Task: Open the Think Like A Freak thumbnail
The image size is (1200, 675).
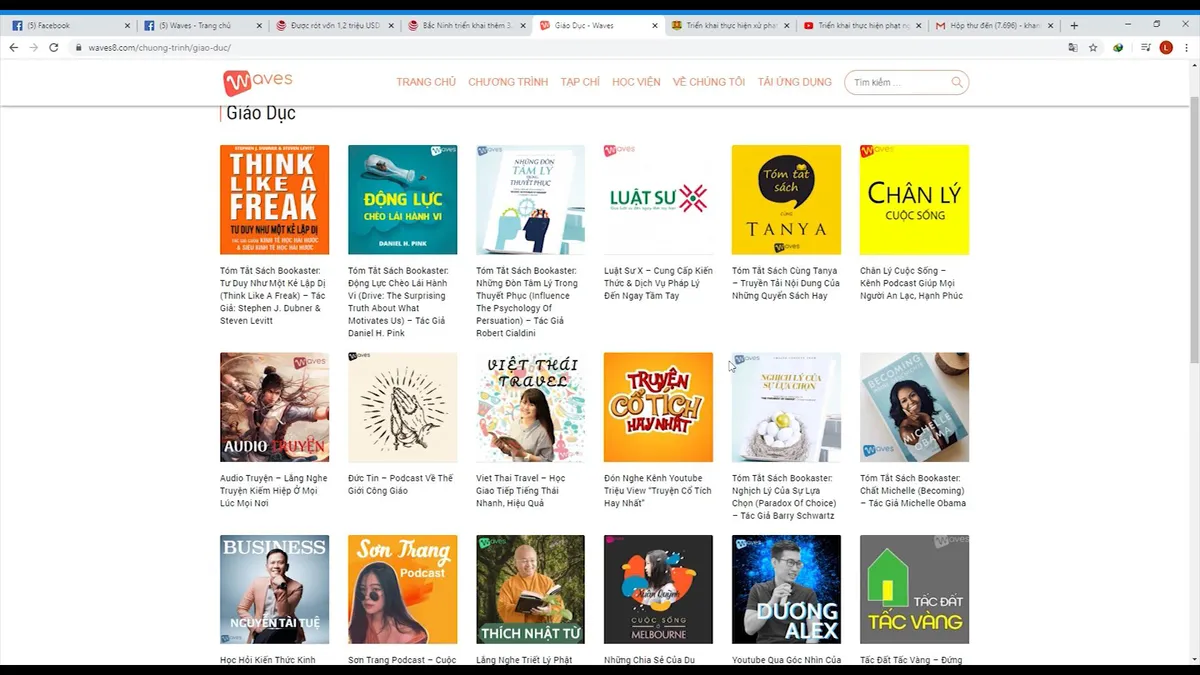Action: [x=274, y=200]
